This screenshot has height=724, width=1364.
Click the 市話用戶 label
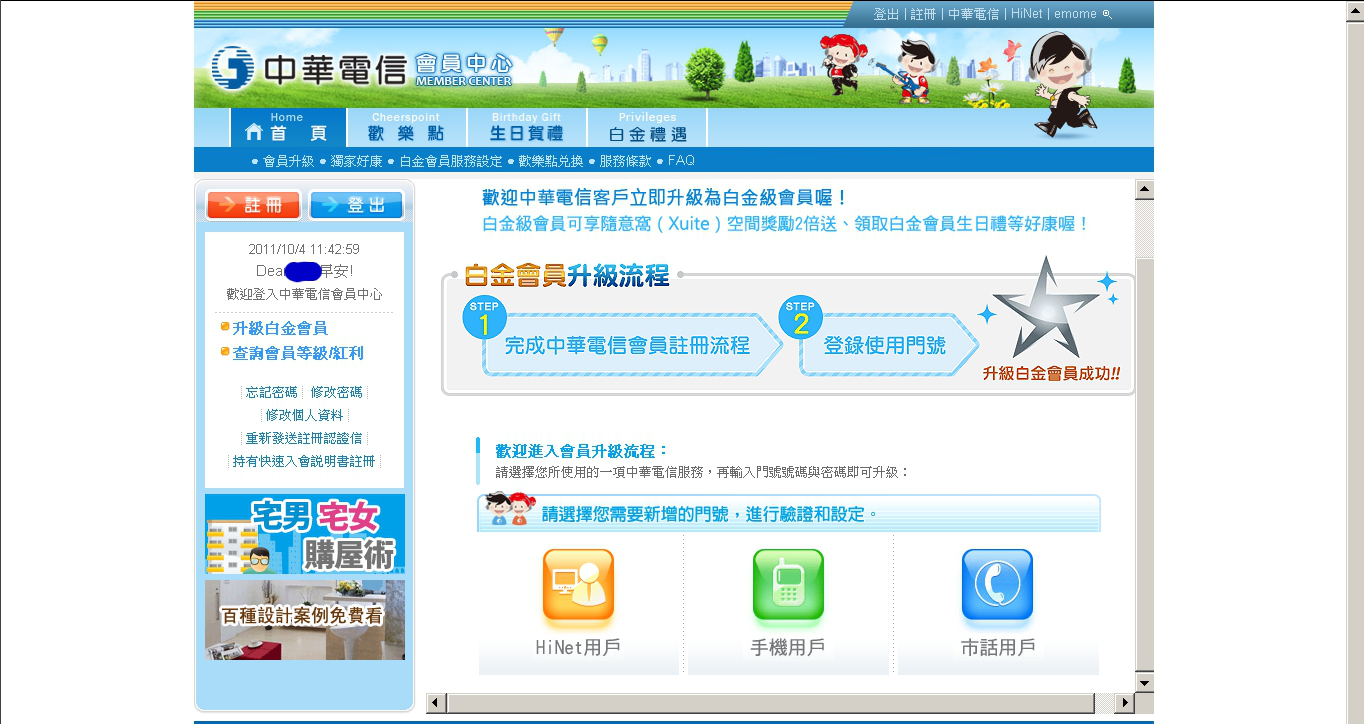point(997,647)
